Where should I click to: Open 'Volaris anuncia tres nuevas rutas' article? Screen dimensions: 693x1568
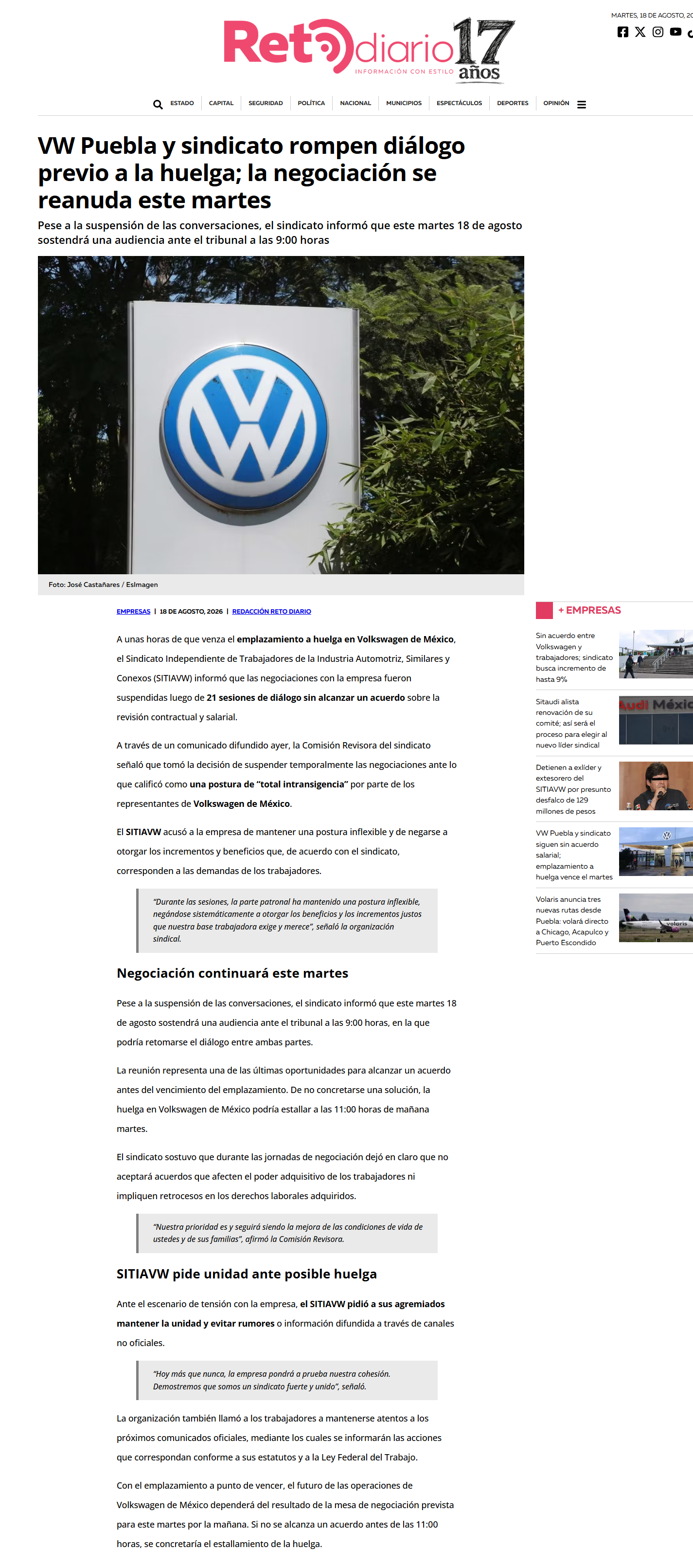pyautogui.click(x=572, y=920)
